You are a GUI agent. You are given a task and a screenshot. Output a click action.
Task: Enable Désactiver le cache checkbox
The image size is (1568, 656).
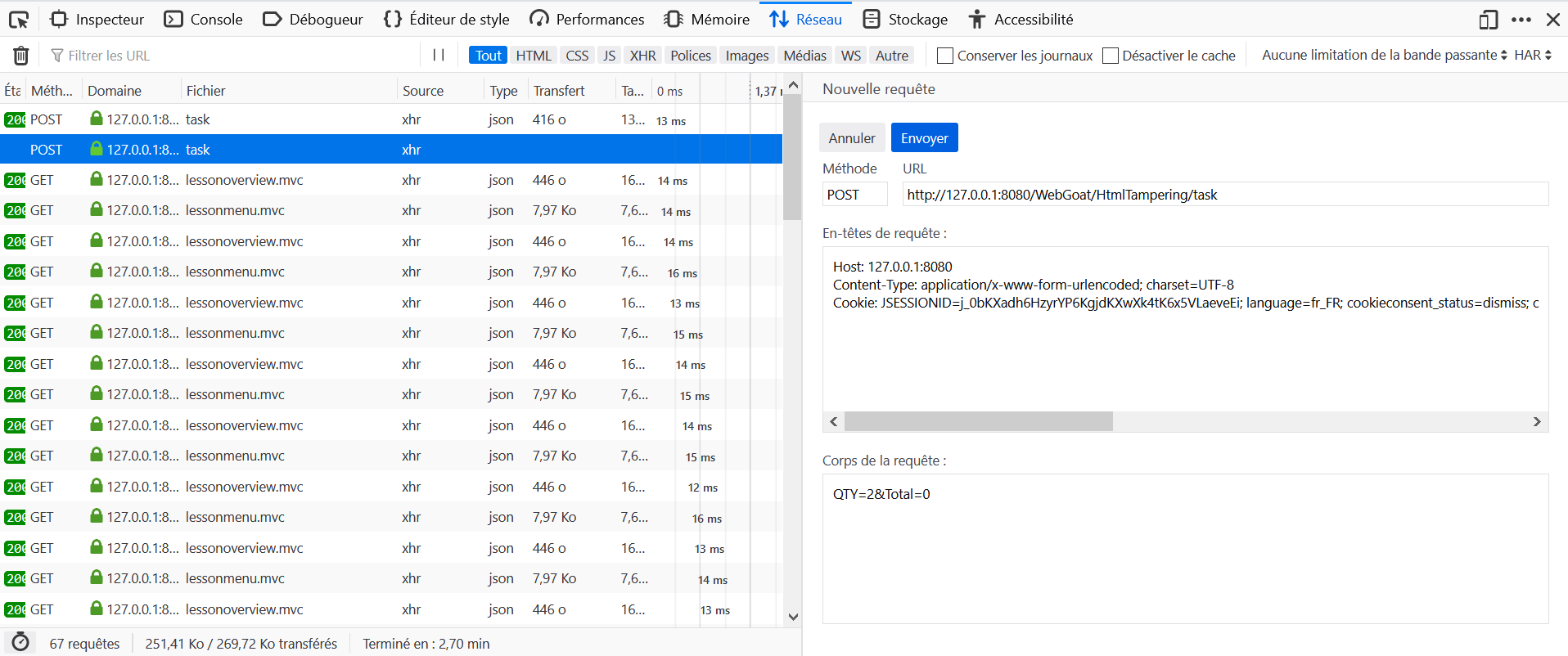(x=1111, y=56)
